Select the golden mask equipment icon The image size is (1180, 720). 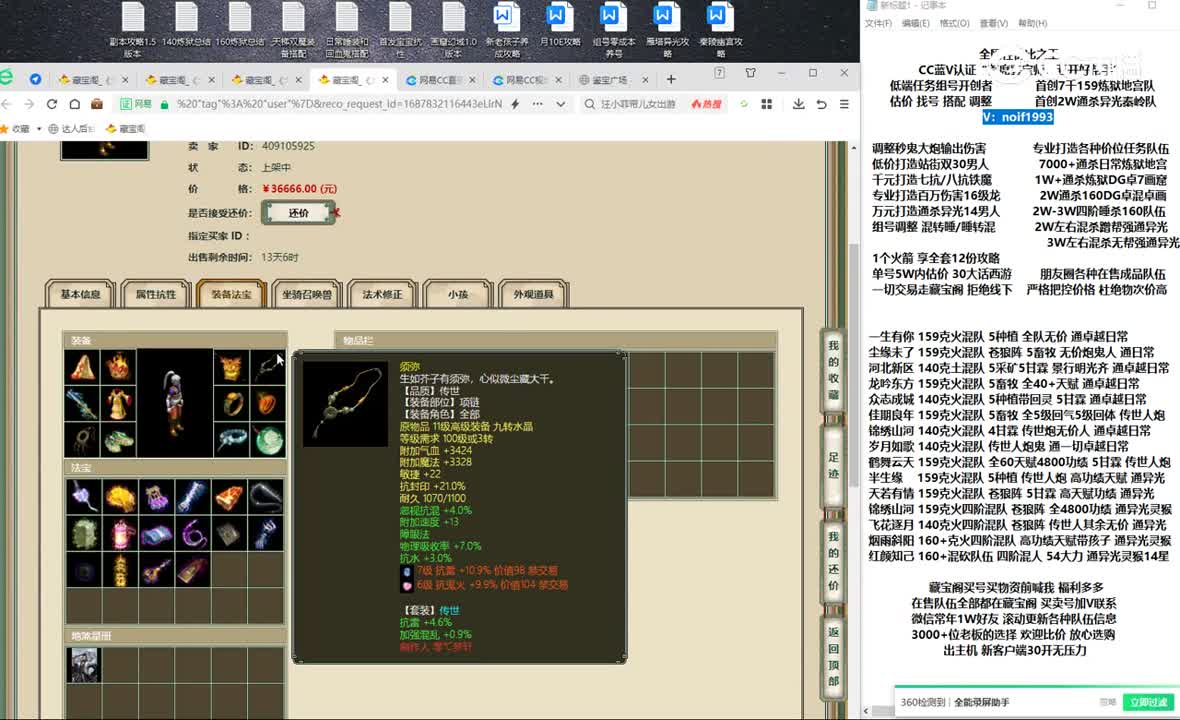pos(231,367)
